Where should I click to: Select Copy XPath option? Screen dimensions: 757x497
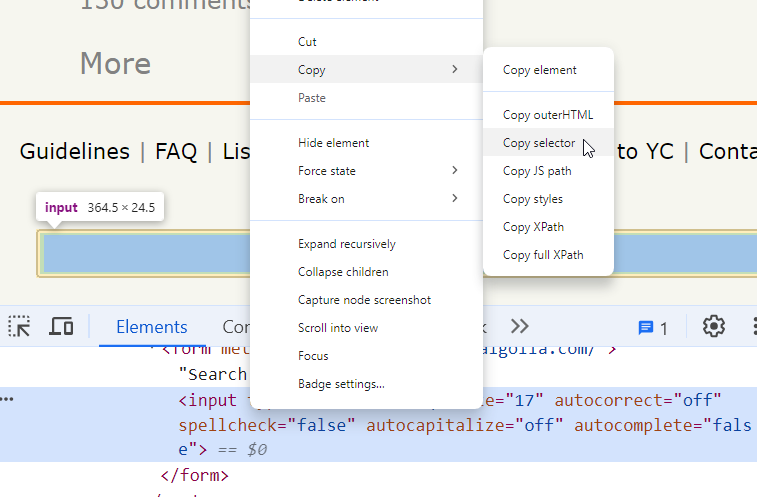pos(532,227)
